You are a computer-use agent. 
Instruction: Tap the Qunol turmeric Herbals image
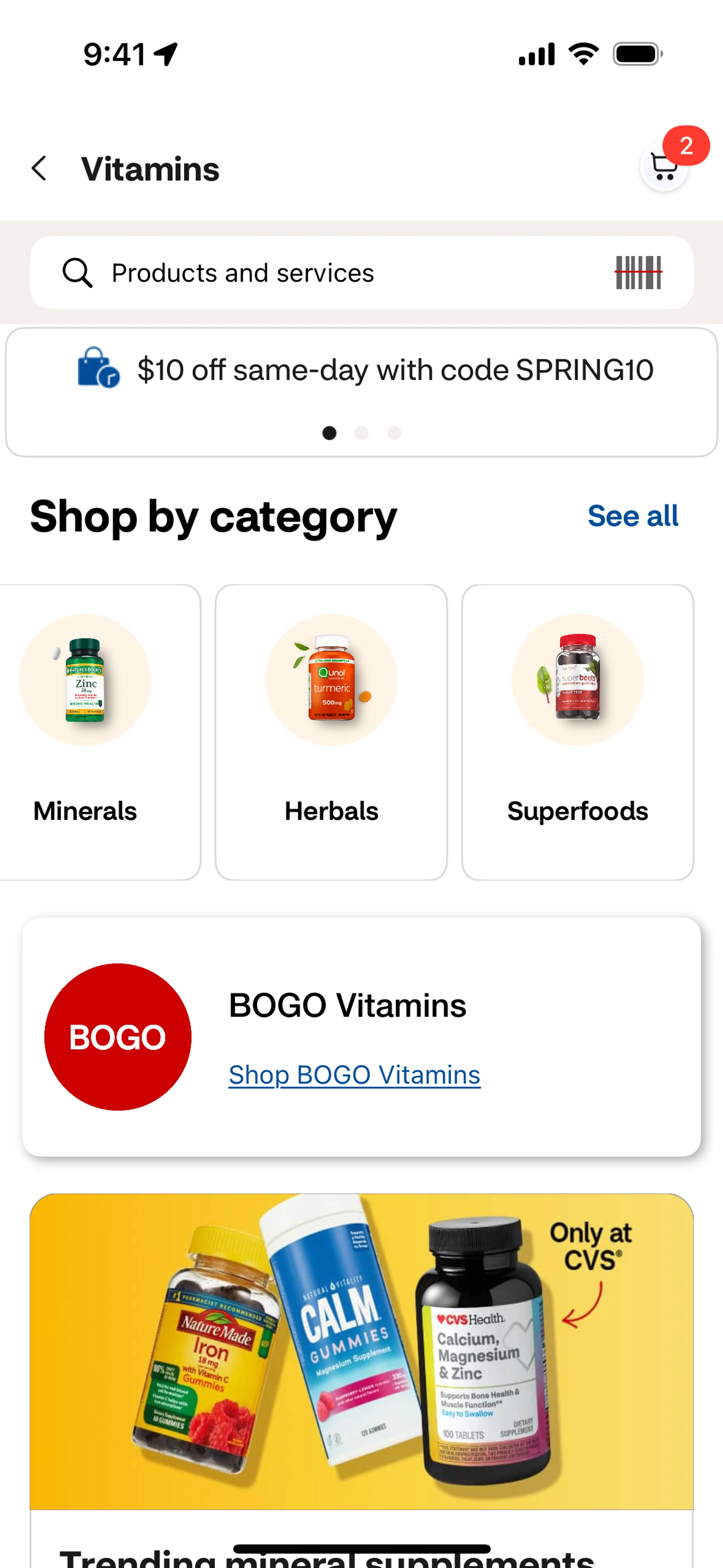pos(331,679)
